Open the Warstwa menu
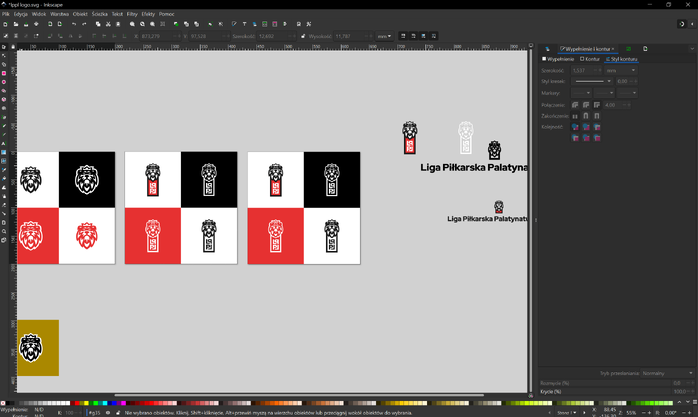 [60, 14]
